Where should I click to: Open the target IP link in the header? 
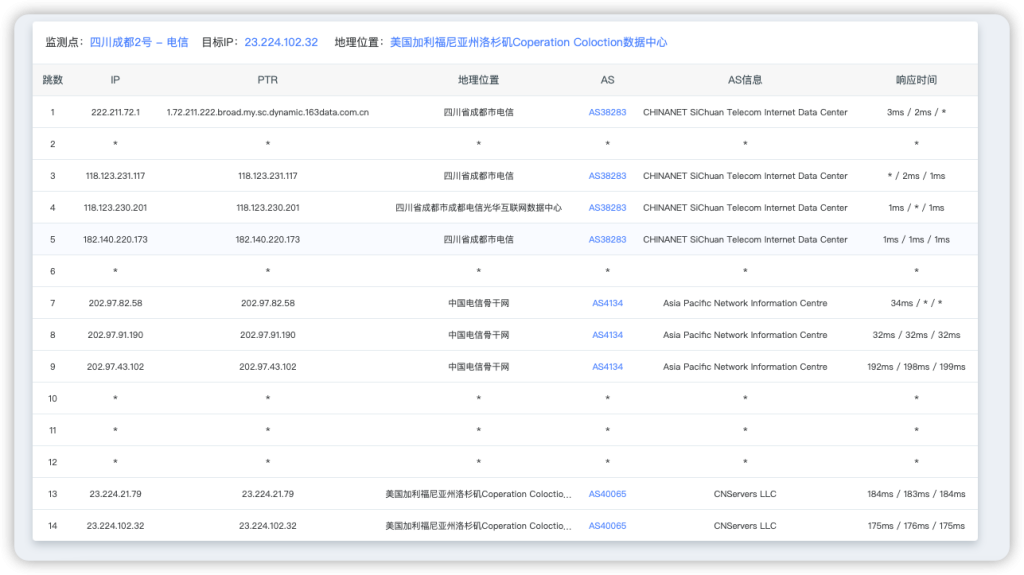coord(281,43)
